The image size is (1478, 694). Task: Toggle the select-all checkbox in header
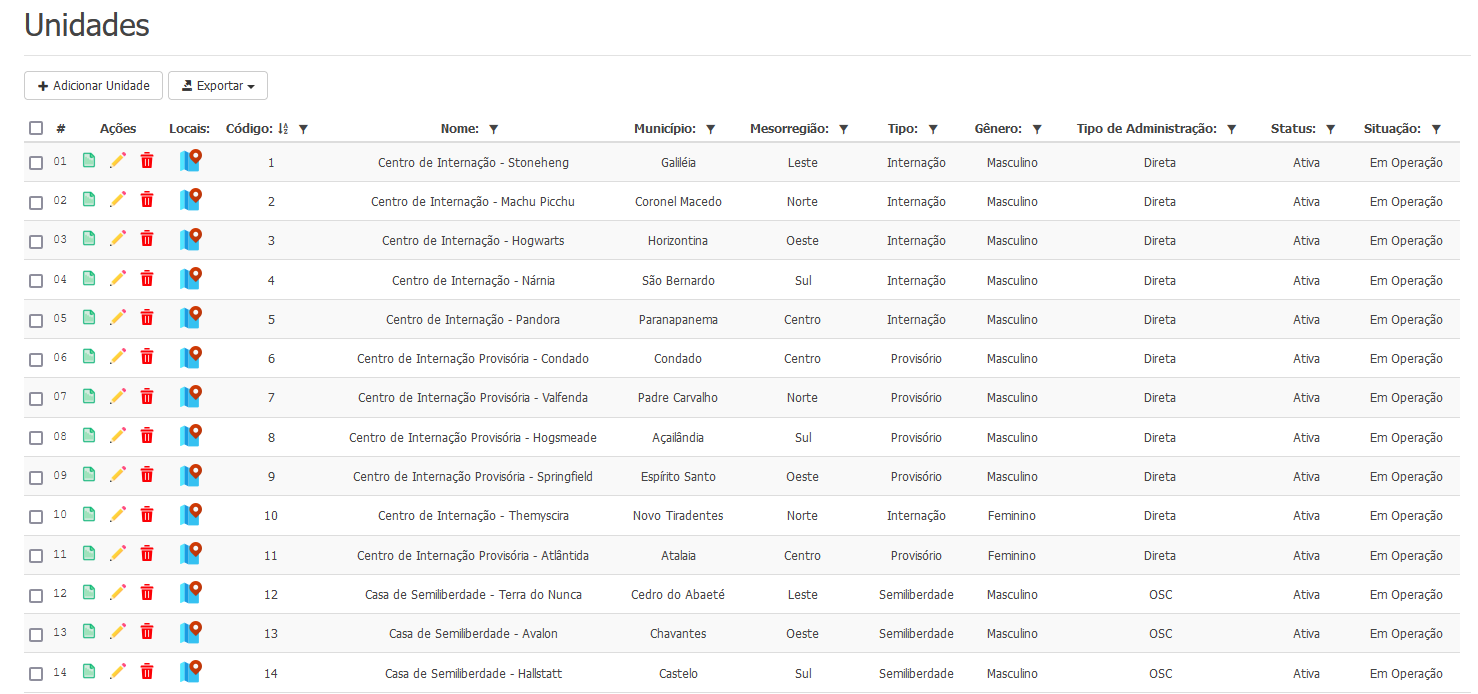coord(36,128)
